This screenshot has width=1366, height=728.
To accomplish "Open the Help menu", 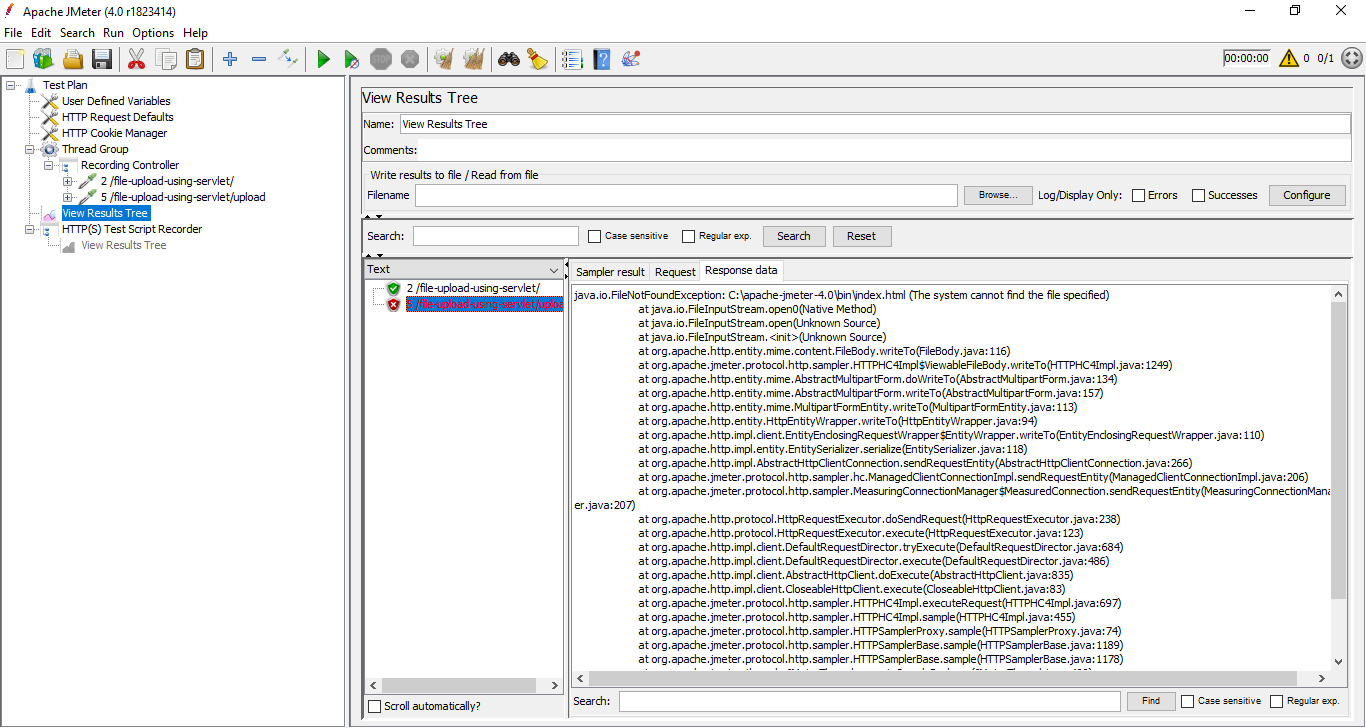I will 196,33.
